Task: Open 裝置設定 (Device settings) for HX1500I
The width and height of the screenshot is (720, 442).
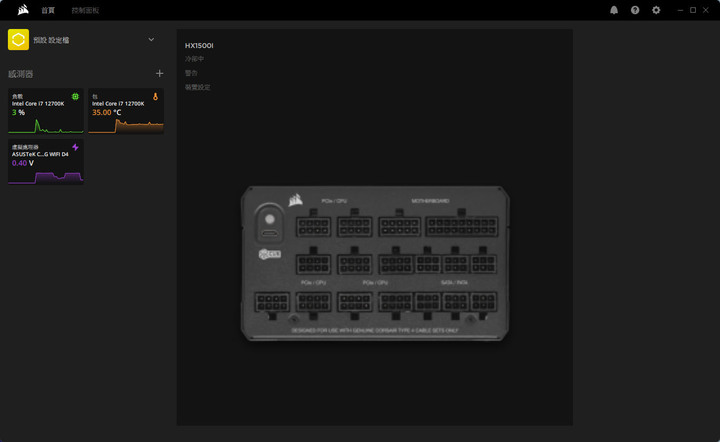Action: [x=197, y=87]
